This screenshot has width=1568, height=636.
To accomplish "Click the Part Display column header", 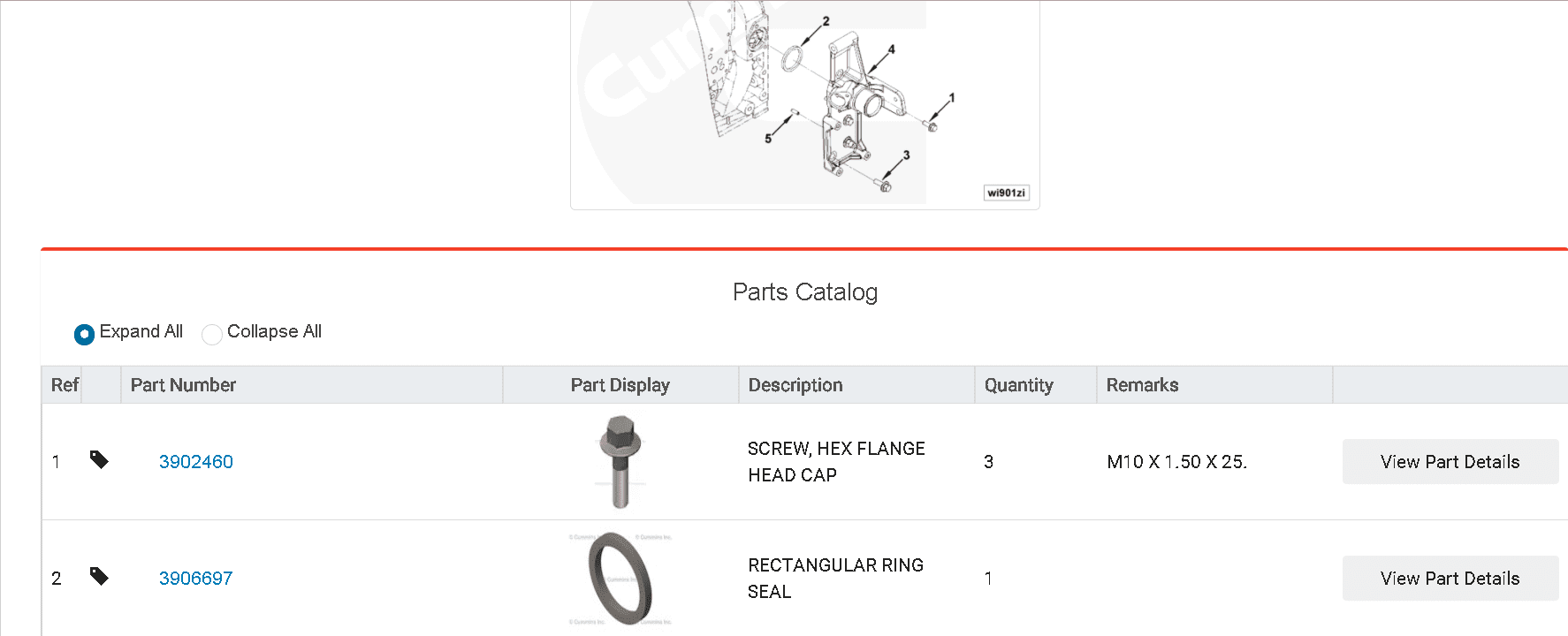I will click(x=620, y=385).
